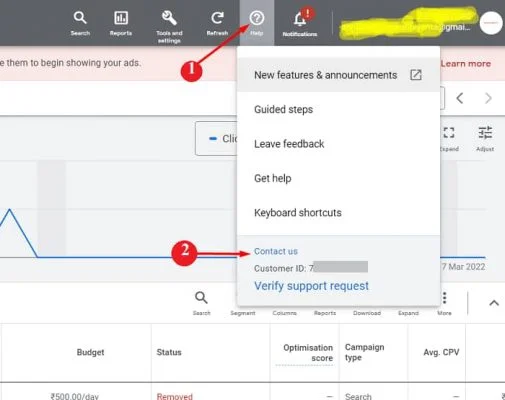505x400 pixels.
Task: Open the Clicks metric dropdown on chart
Action: coord(217,138)
